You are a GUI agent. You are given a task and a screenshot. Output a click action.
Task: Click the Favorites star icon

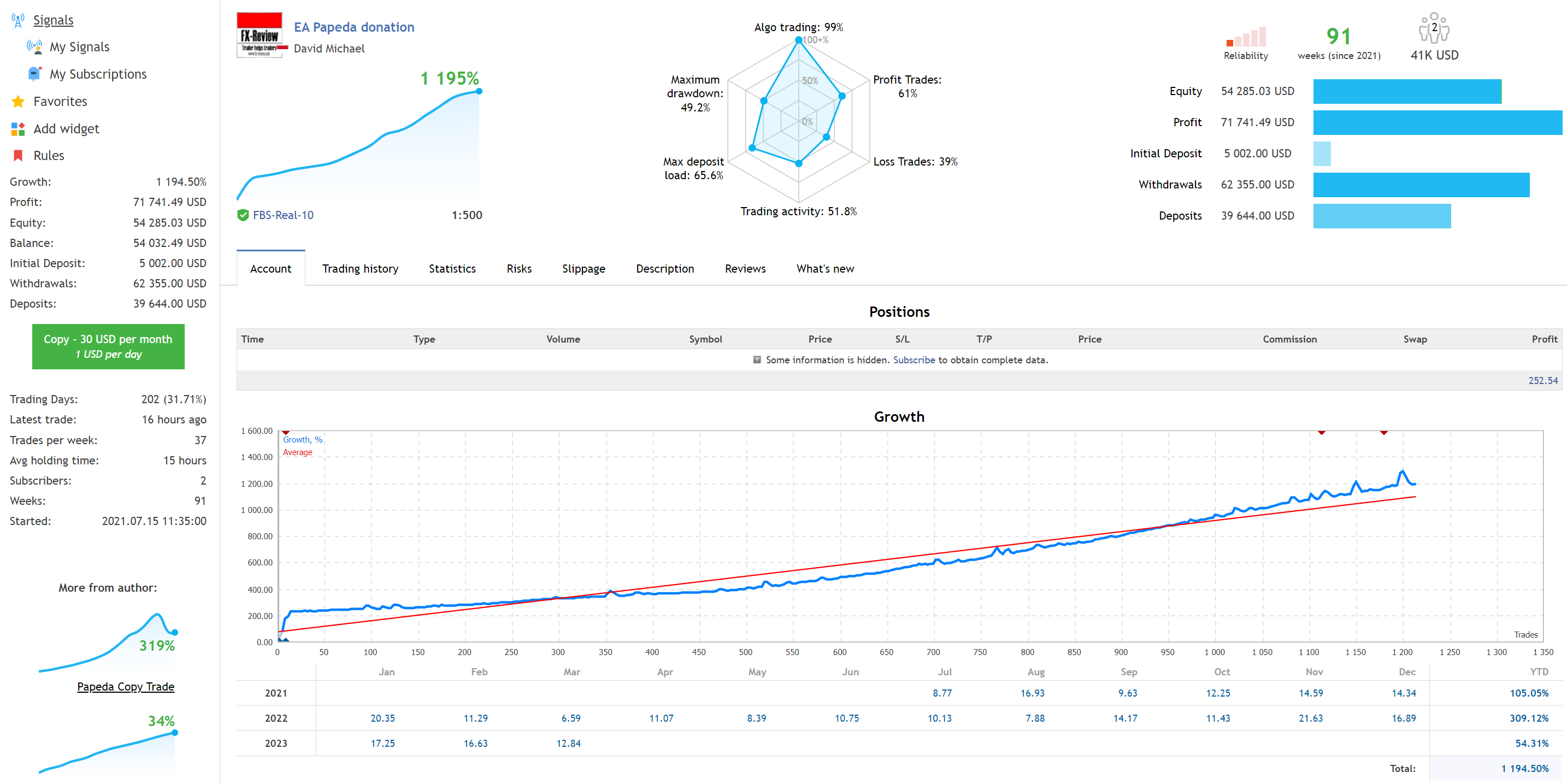point(18,102)
